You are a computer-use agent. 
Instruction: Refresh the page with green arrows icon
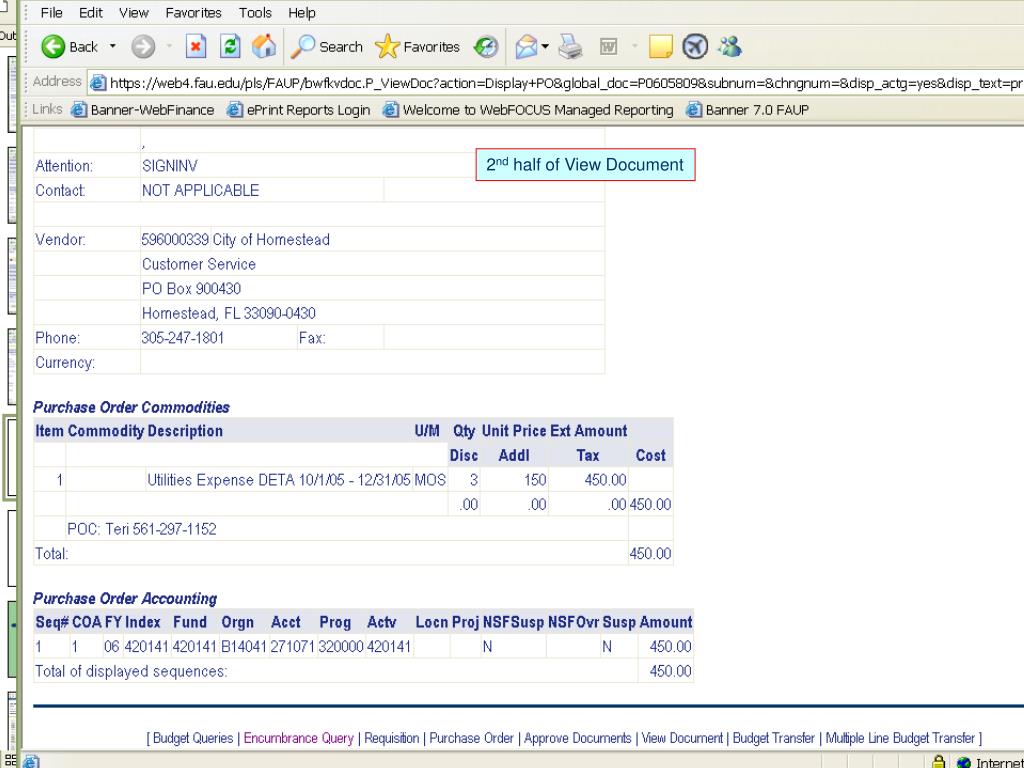coord(230,47)
